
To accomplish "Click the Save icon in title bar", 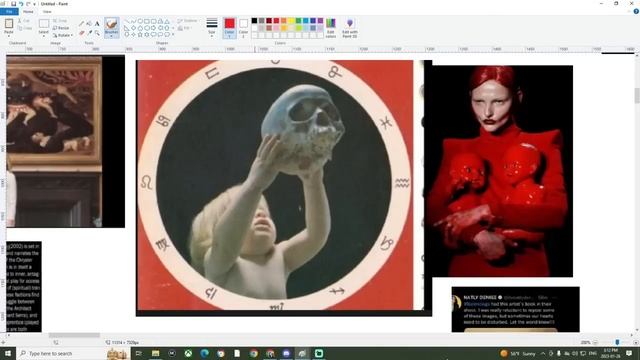I will coord(13,4).
